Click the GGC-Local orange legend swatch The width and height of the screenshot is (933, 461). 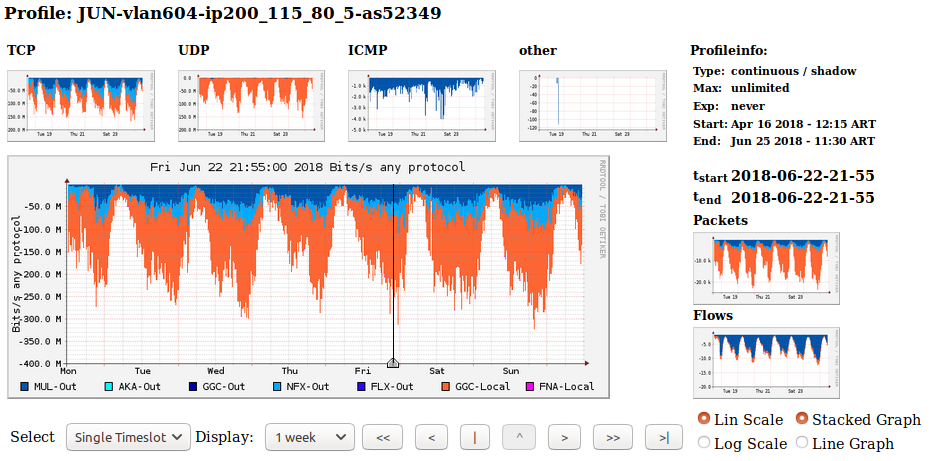[x=445, y=387]
